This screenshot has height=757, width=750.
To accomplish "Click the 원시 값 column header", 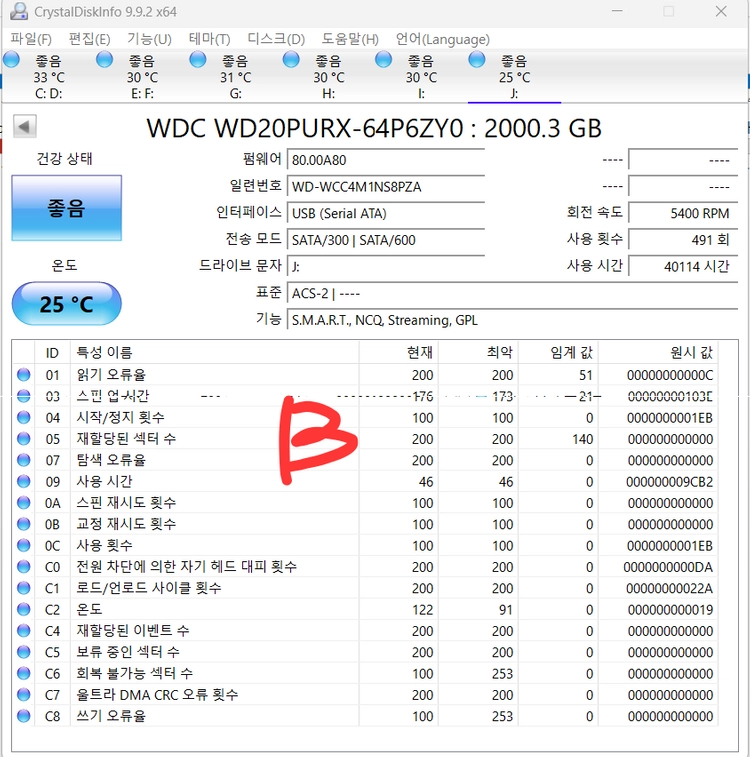I will pyautogui.click(x=658, y=352).
